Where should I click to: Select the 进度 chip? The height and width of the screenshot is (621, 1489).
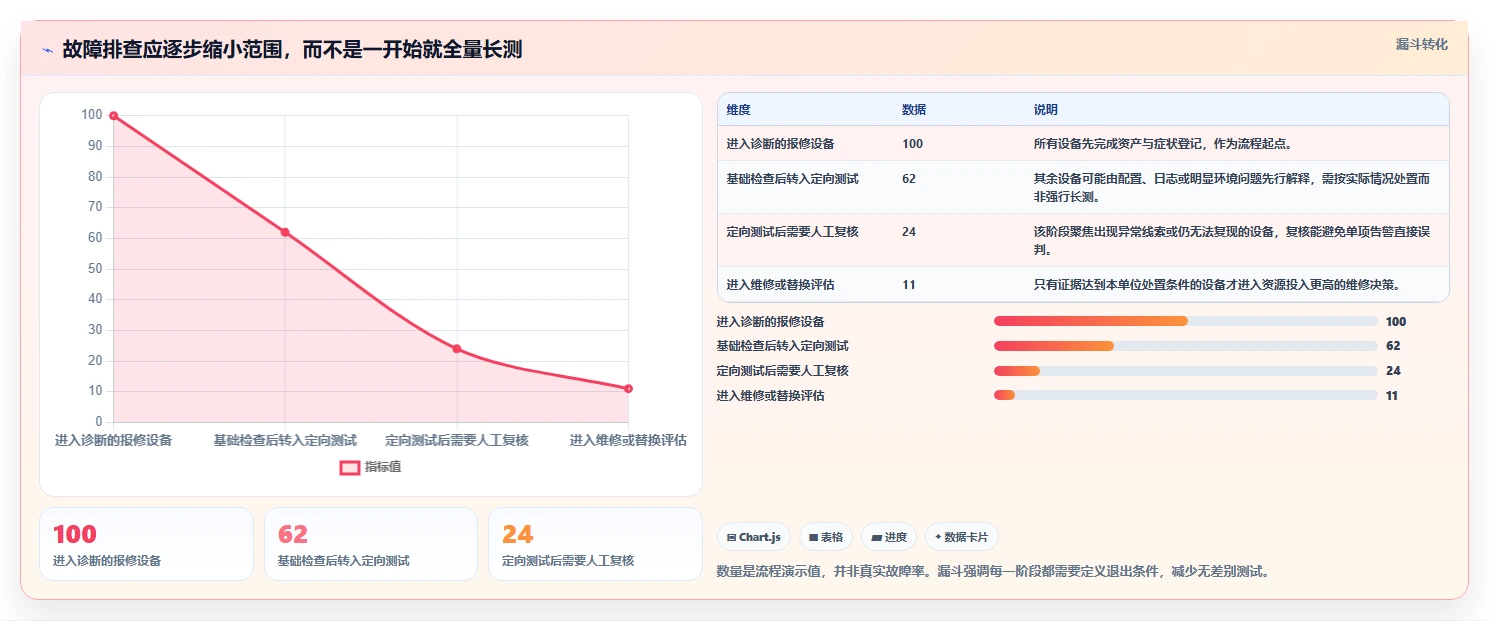click(x=889, y=537)
